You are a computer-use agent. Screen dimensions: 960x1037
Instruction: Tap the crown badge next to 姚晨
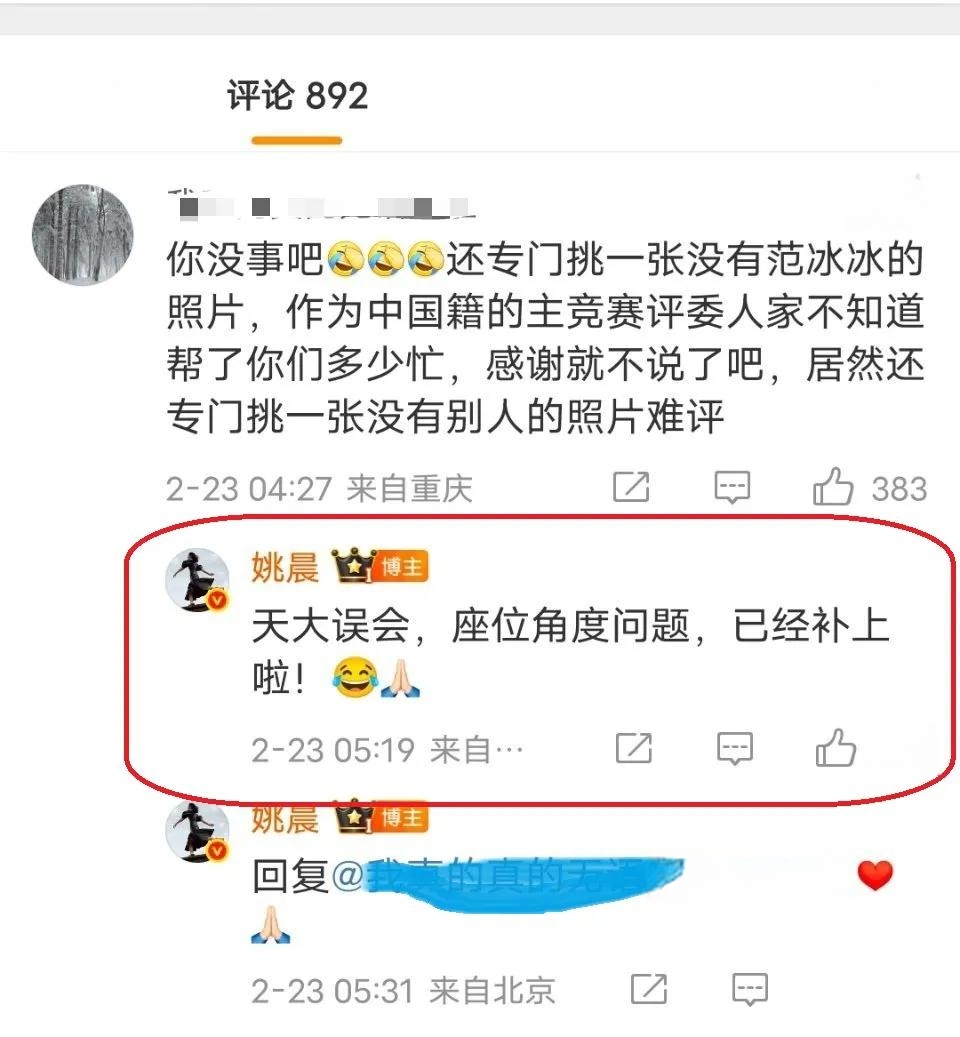(352, 565)
